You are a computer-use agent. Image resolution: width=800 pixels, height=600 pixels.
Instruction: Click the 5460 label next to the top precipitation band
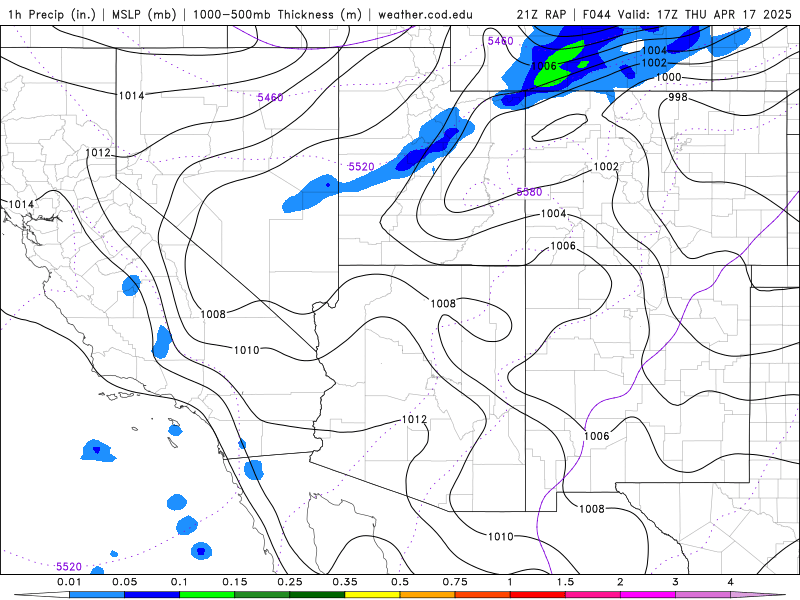pos(500,41)
